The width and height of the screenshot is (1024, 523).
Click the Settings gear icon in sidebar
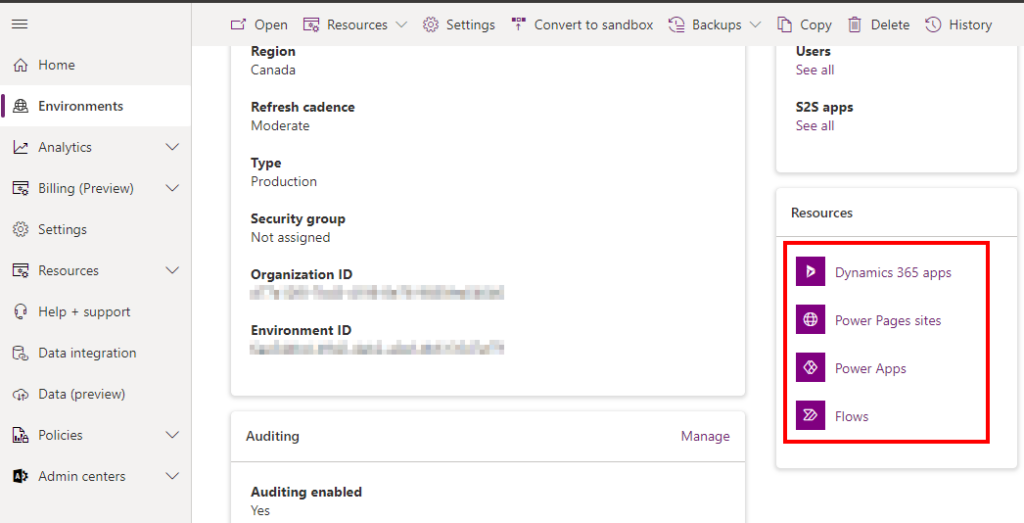click(x=21, y=230)
